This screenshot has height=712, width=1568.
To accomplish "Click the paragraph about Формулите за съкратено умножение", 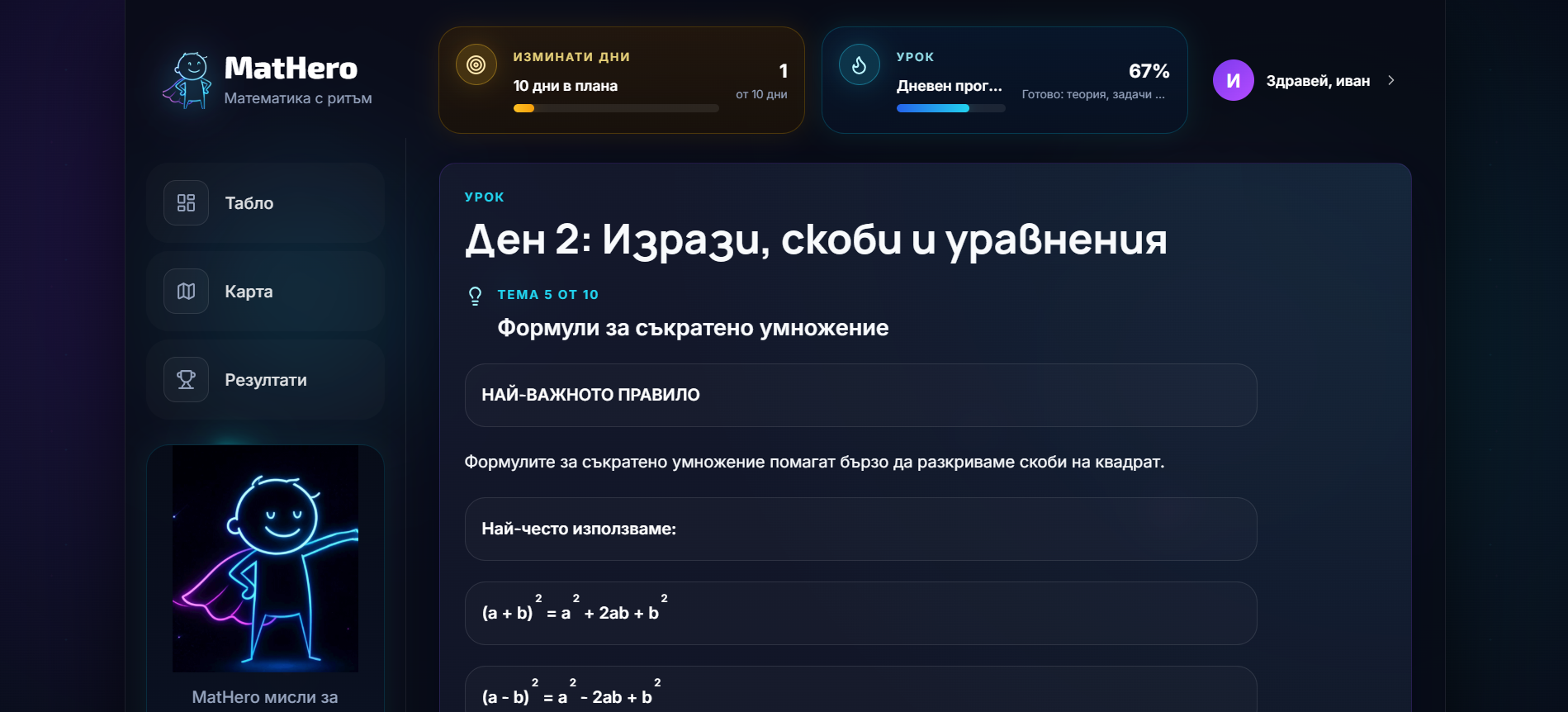I will (x=814, y=462).
